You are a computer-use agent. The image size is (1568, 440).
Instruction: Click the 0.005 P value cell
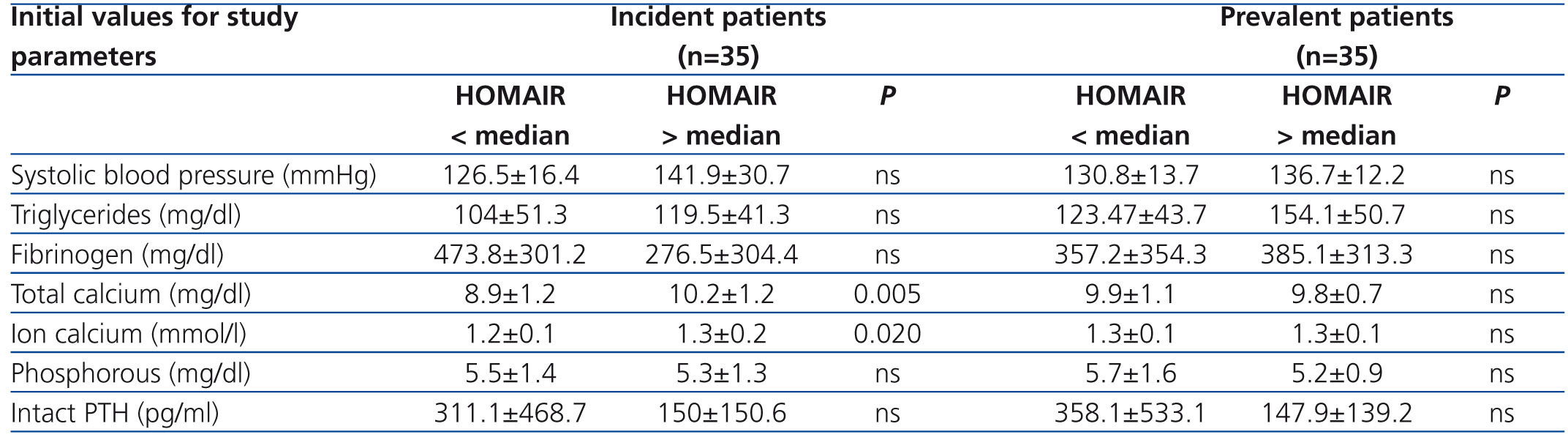tap(886, 294)
